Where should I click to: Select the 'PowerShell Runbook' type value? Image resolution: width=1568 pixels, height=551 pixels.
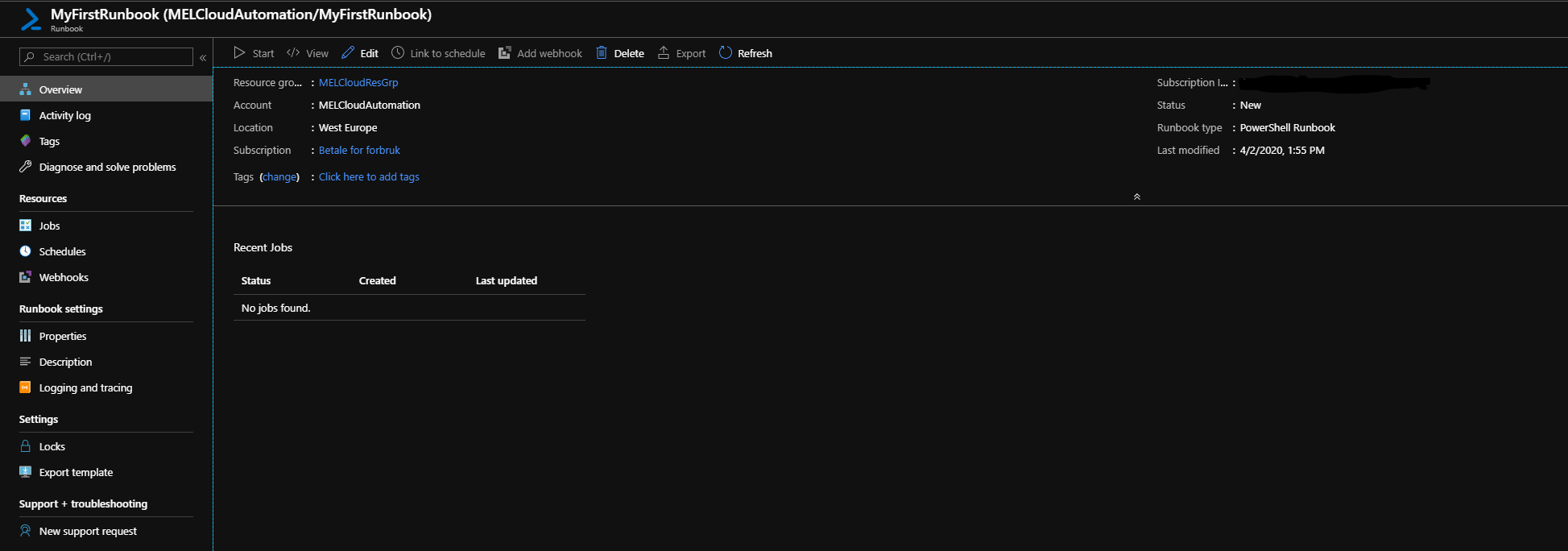pyautogui.click(x=1287, y=127)
